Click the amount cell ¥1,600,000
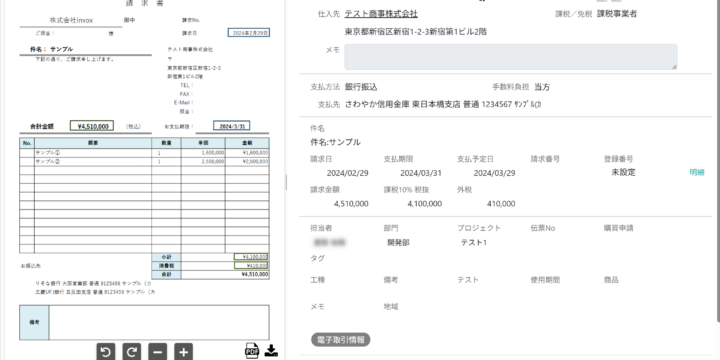The height and width of the screenshot is (360, 720). point(255,152)
